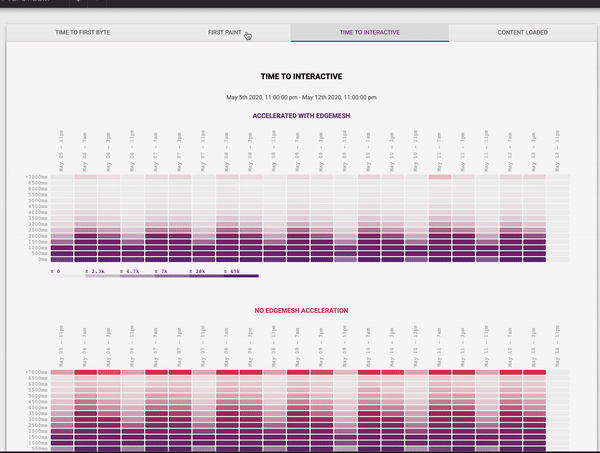Screen dimensions: 600x453
Task: Click the >7000ms cell for May 12 3pm, no-acceleration chart
Action: click(535, 372)
